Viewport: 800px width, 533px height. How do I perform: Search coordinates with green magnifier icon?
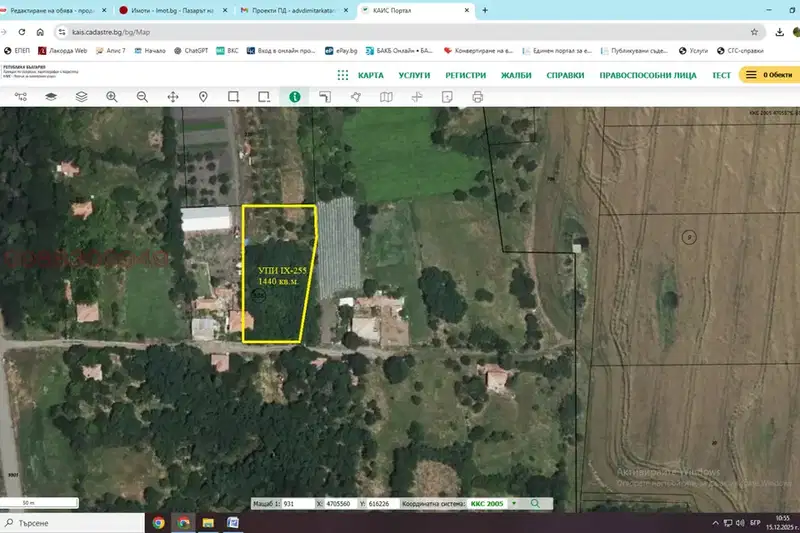point(535,503)
